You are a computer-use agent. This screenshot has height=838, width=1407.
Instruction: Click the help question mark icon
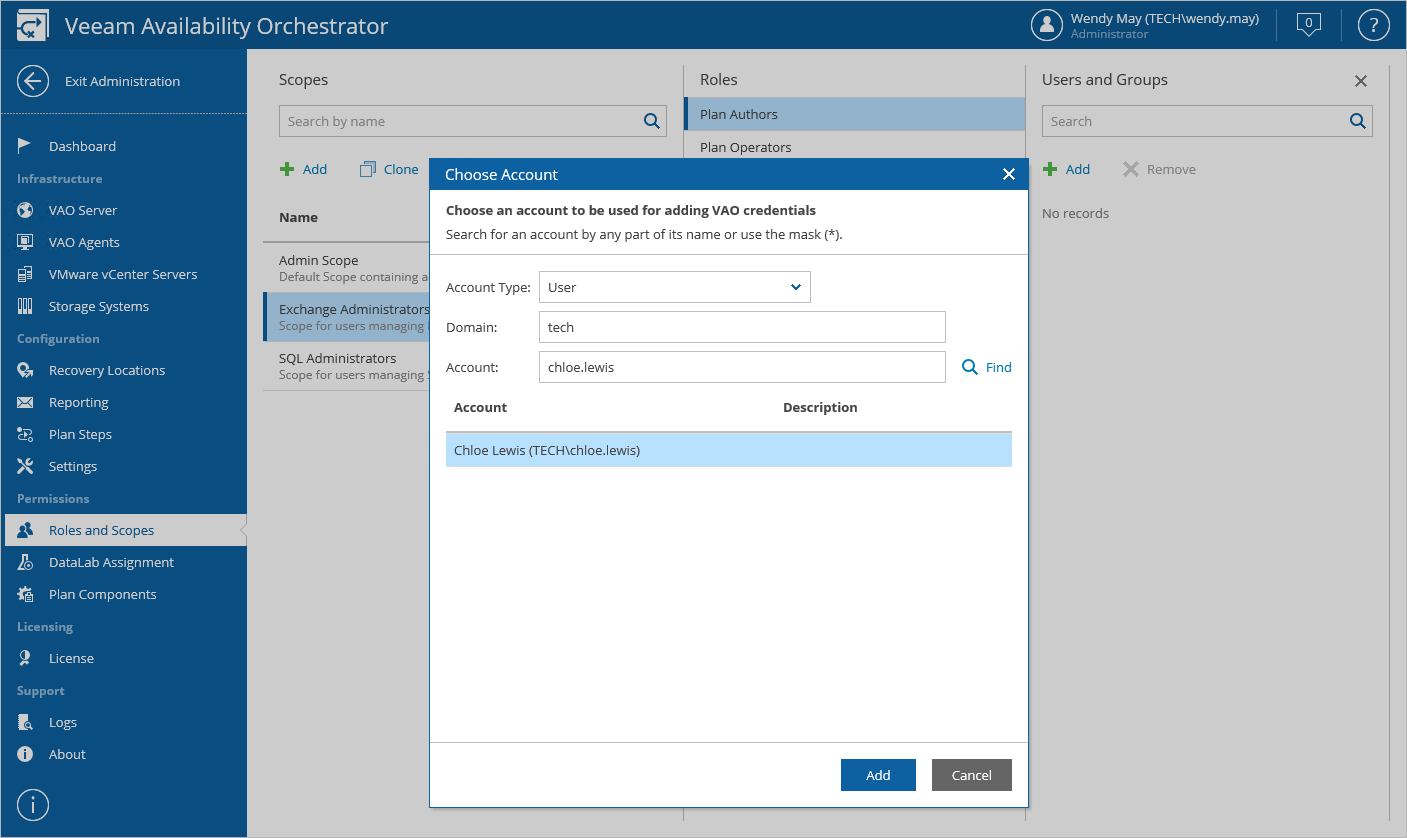[1373, 25]
